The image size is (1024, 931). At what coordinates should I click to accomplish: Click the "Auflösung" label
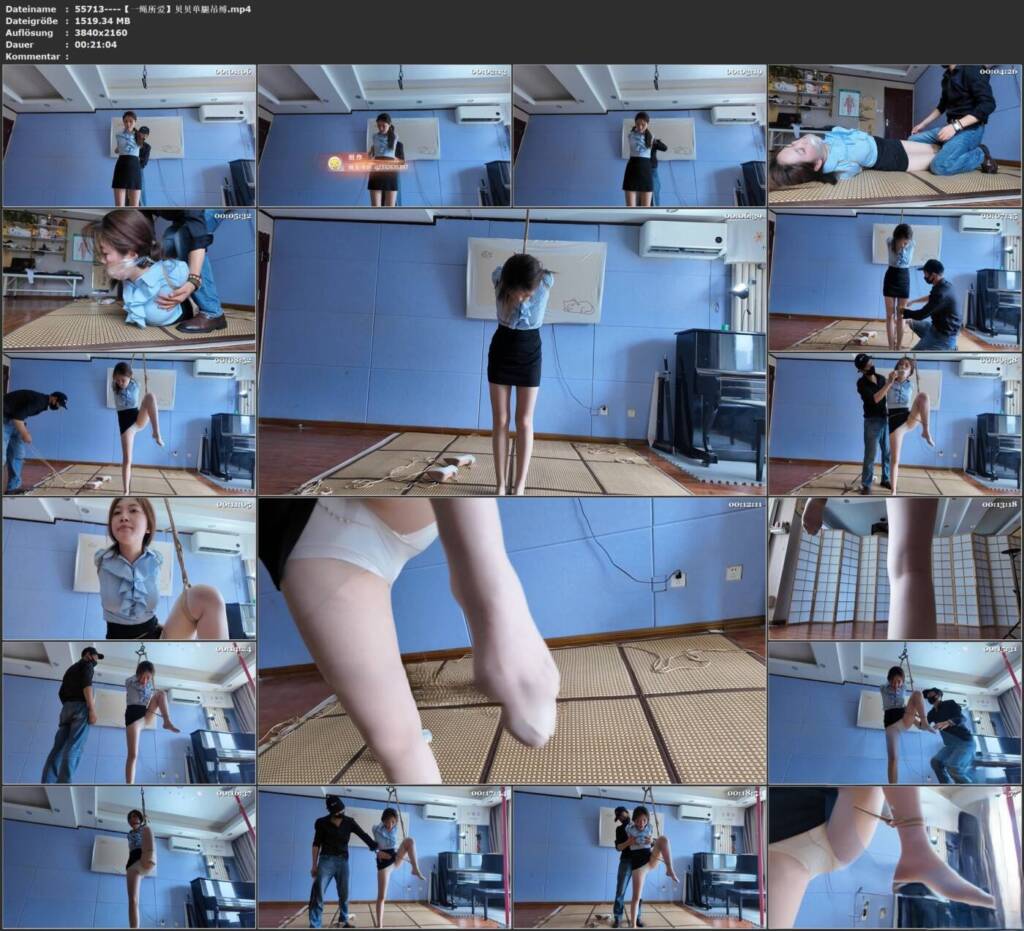pyautogui.click(x=29, y=33)
